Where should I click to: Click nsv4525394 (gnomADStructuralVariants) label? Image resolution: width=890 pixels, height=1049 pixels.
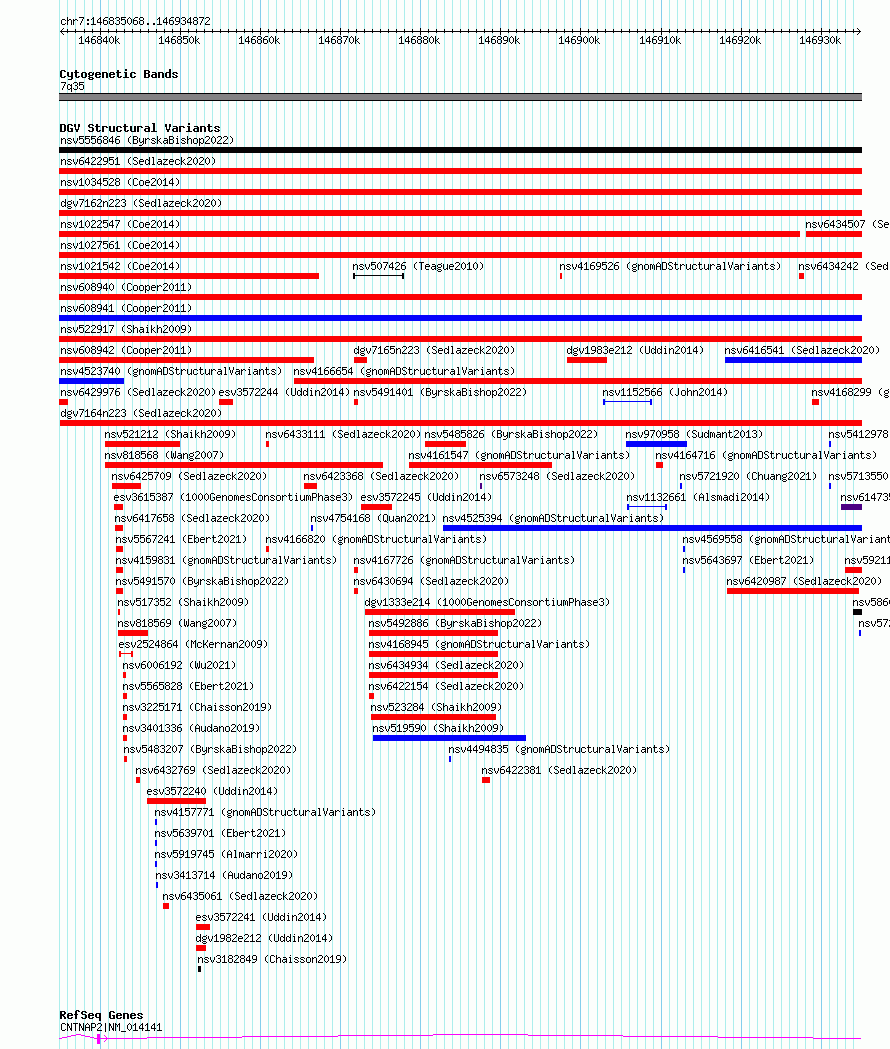tap(553, 518)
